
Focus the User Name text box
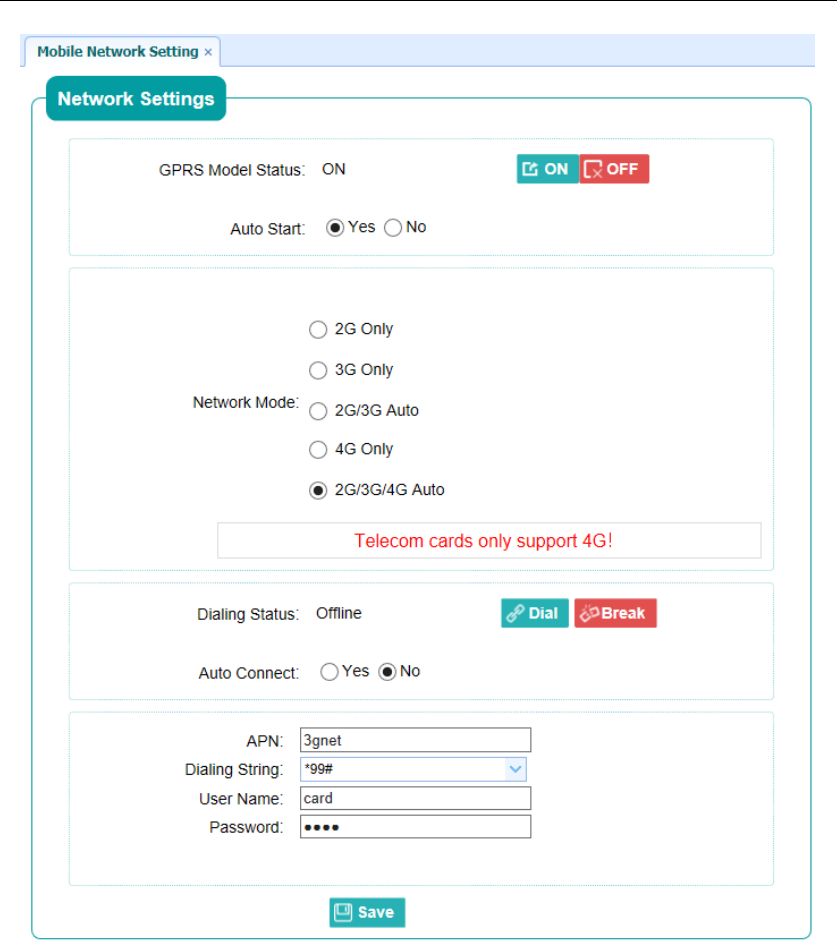click(415, 798)
